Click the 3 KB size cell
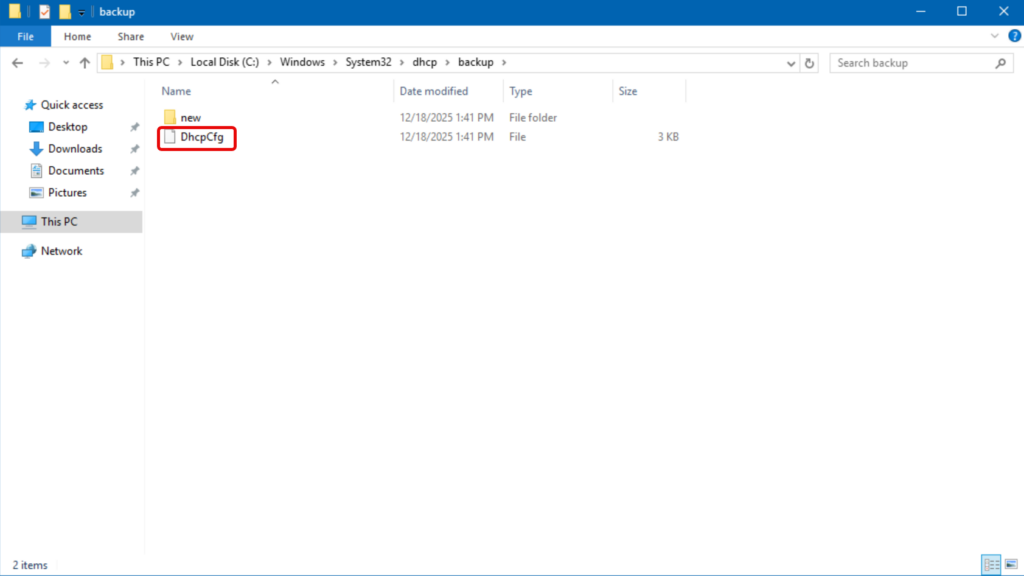Viewport: 1024px width, 576px height. (x=667, y=137)
